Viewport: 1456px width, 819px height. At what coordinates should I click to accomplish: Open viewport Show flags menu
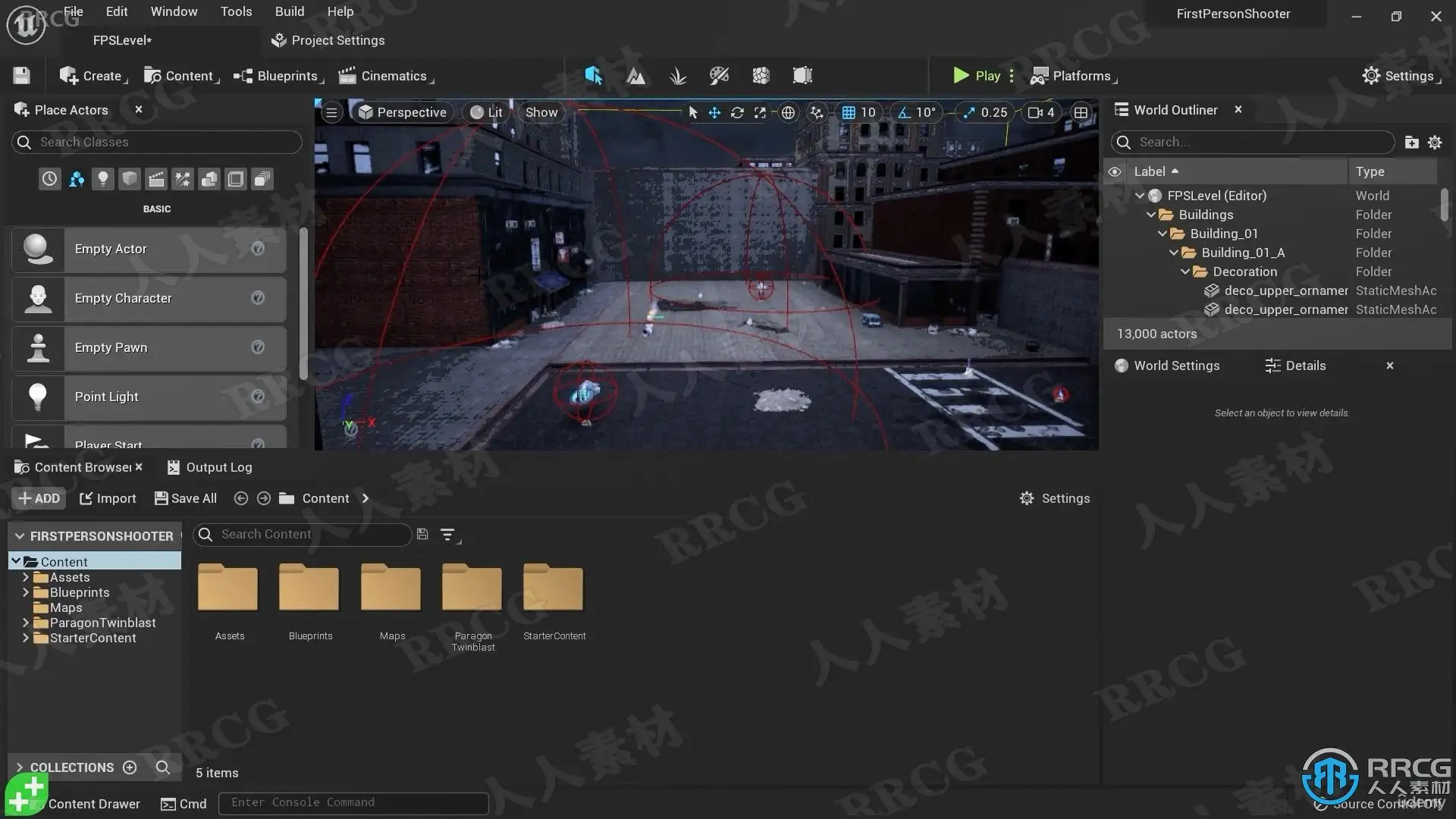(541, 112)
